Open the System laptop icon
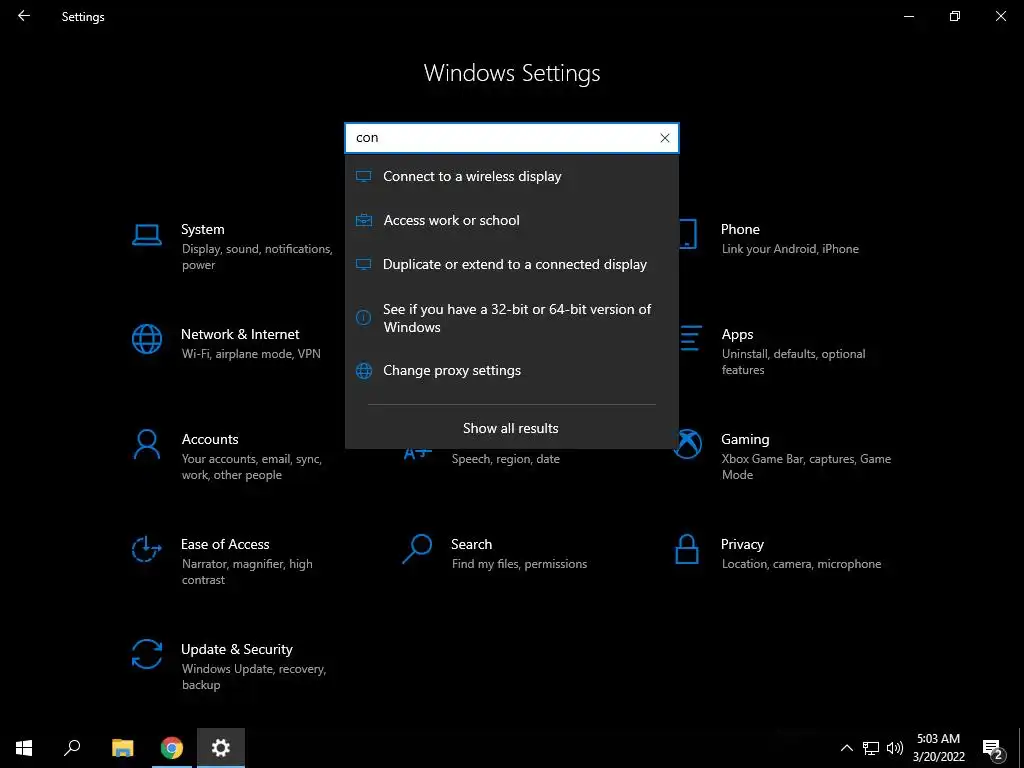This screenshot has width=1024, height=768. coord(147,235)
